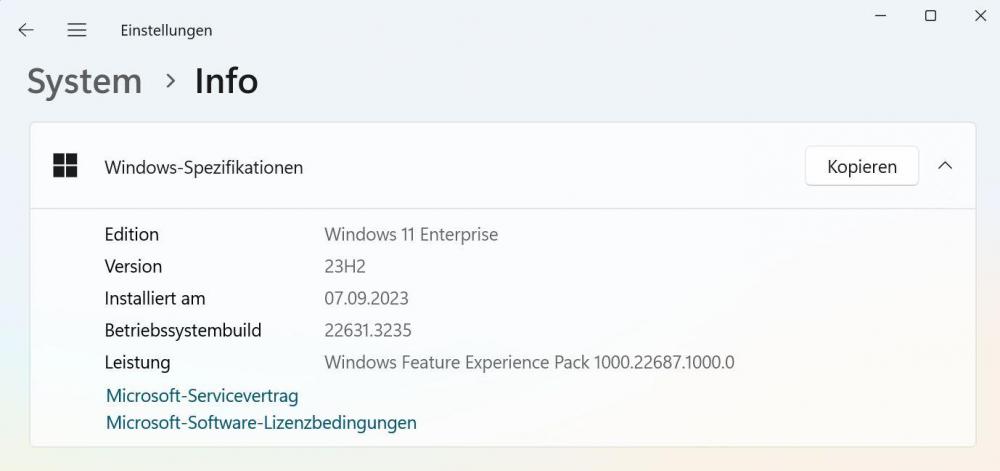
Task: Click the Windows 11 Enterprise edition value
Action: pyautogui.click(x=411, y=235)
